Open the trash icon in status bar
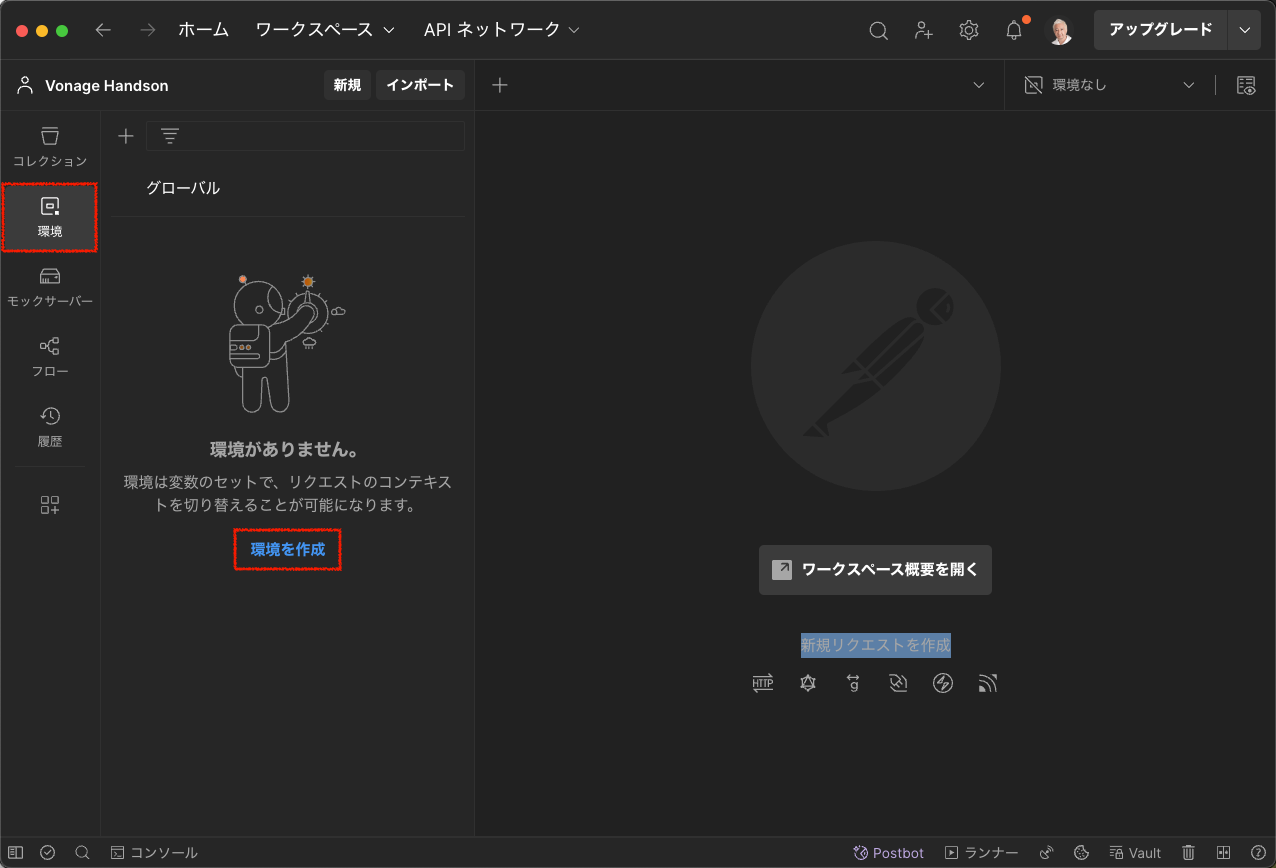1276x868 pixels. click(1188, 853)
